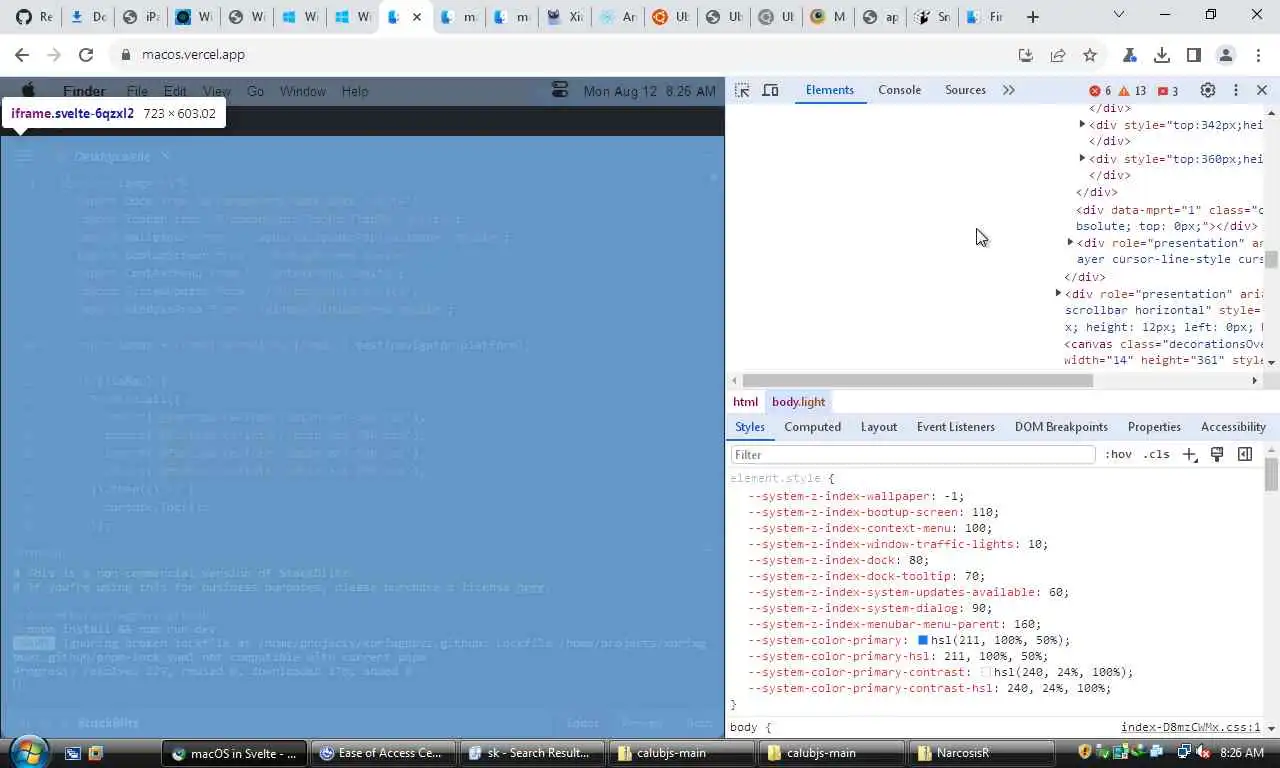Open the macOS File menu
This screenshot has width=1280, height=768.
click(x=137, y=91)
